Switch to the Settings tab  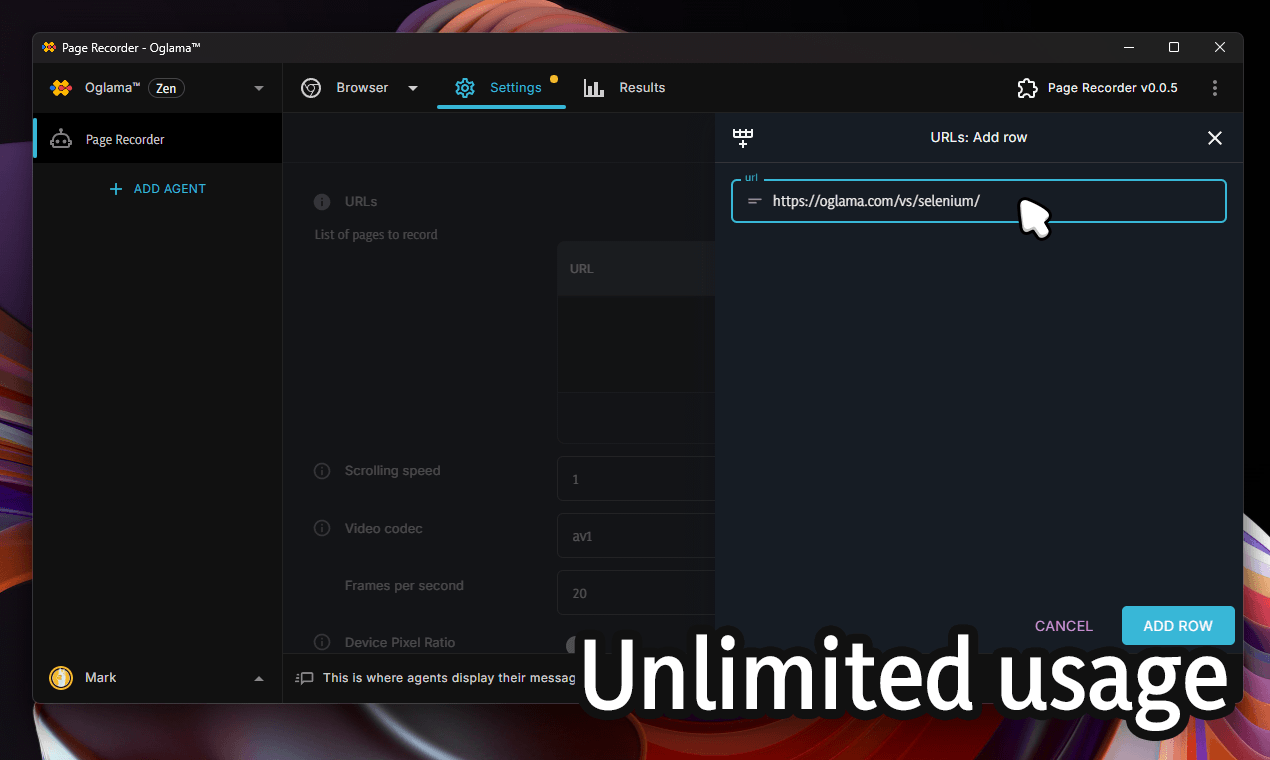502,88
